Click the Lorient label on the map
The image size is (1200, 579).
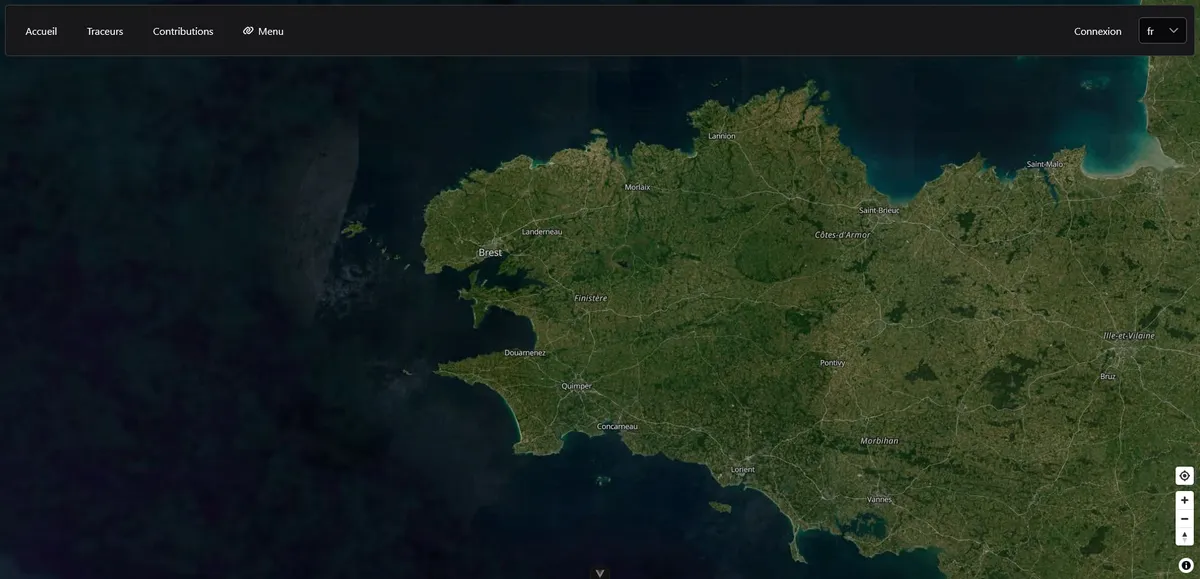click(x=741, y=469)
